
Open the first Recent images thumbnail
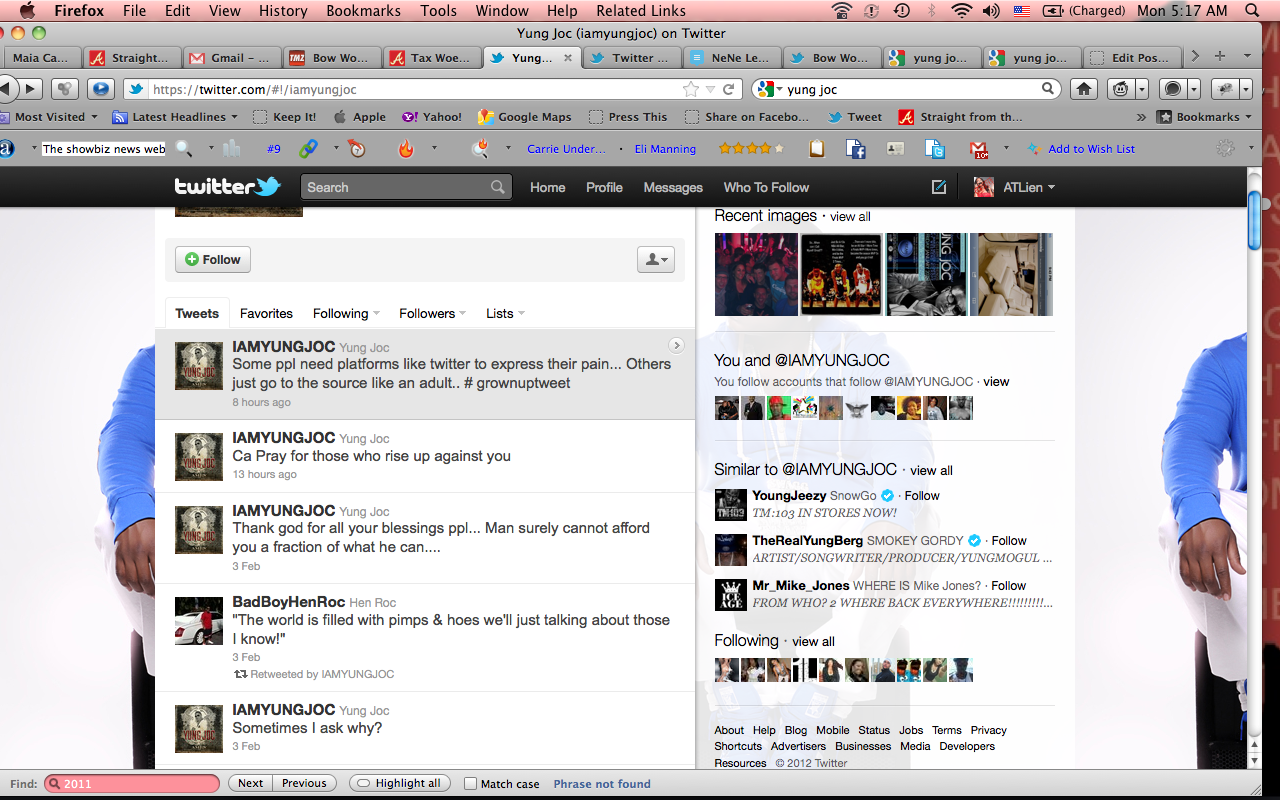tap(756, 274)
